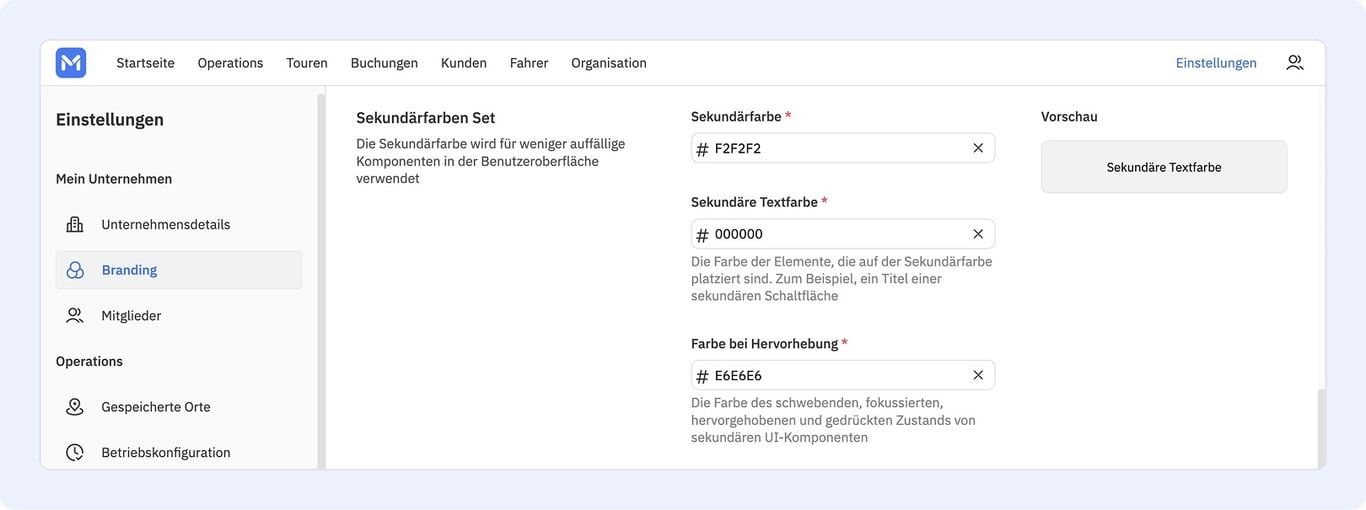
Task: Click the Mitglieder people icon
Action: click(x=75, y=315)
